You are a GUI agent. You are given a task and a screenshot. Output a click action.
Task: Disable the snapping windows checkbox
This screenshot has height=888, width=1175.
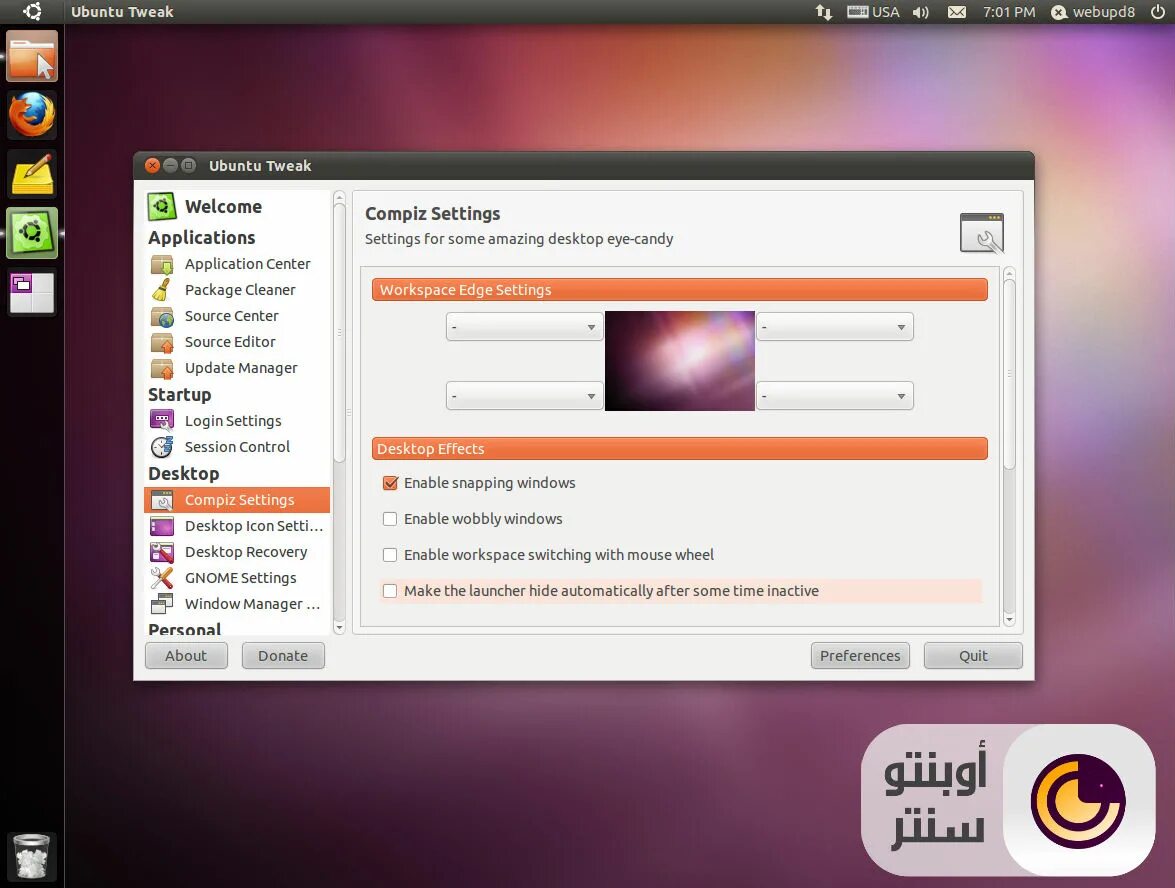[390, 483]
